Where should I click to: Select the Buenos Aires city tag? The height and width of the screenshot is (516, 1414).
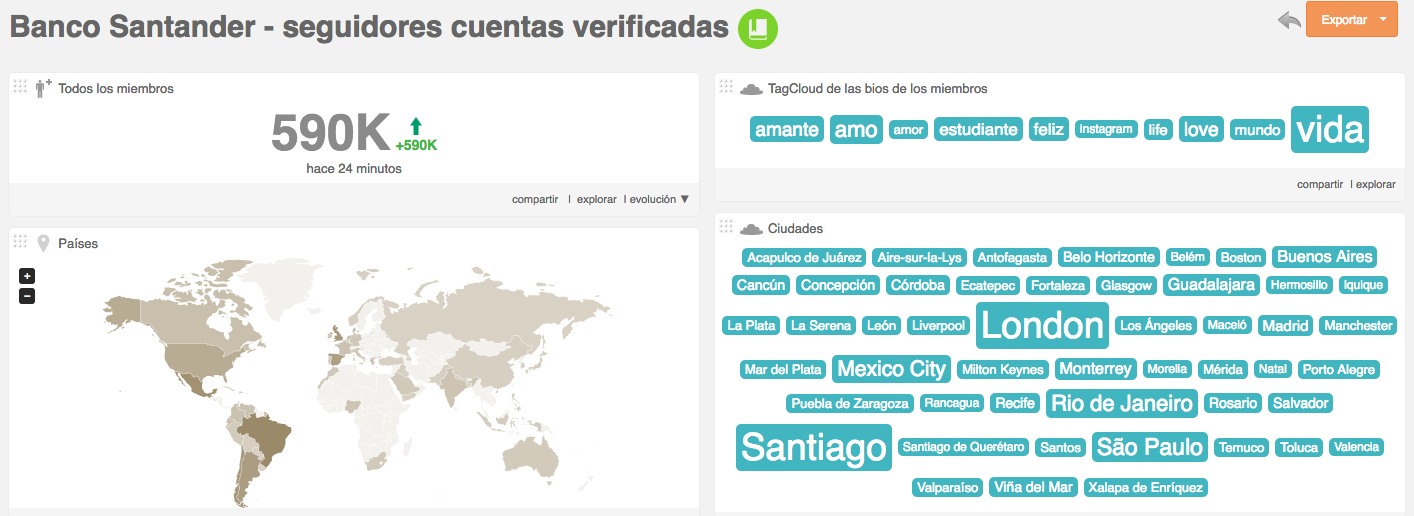click(1325, 257)
